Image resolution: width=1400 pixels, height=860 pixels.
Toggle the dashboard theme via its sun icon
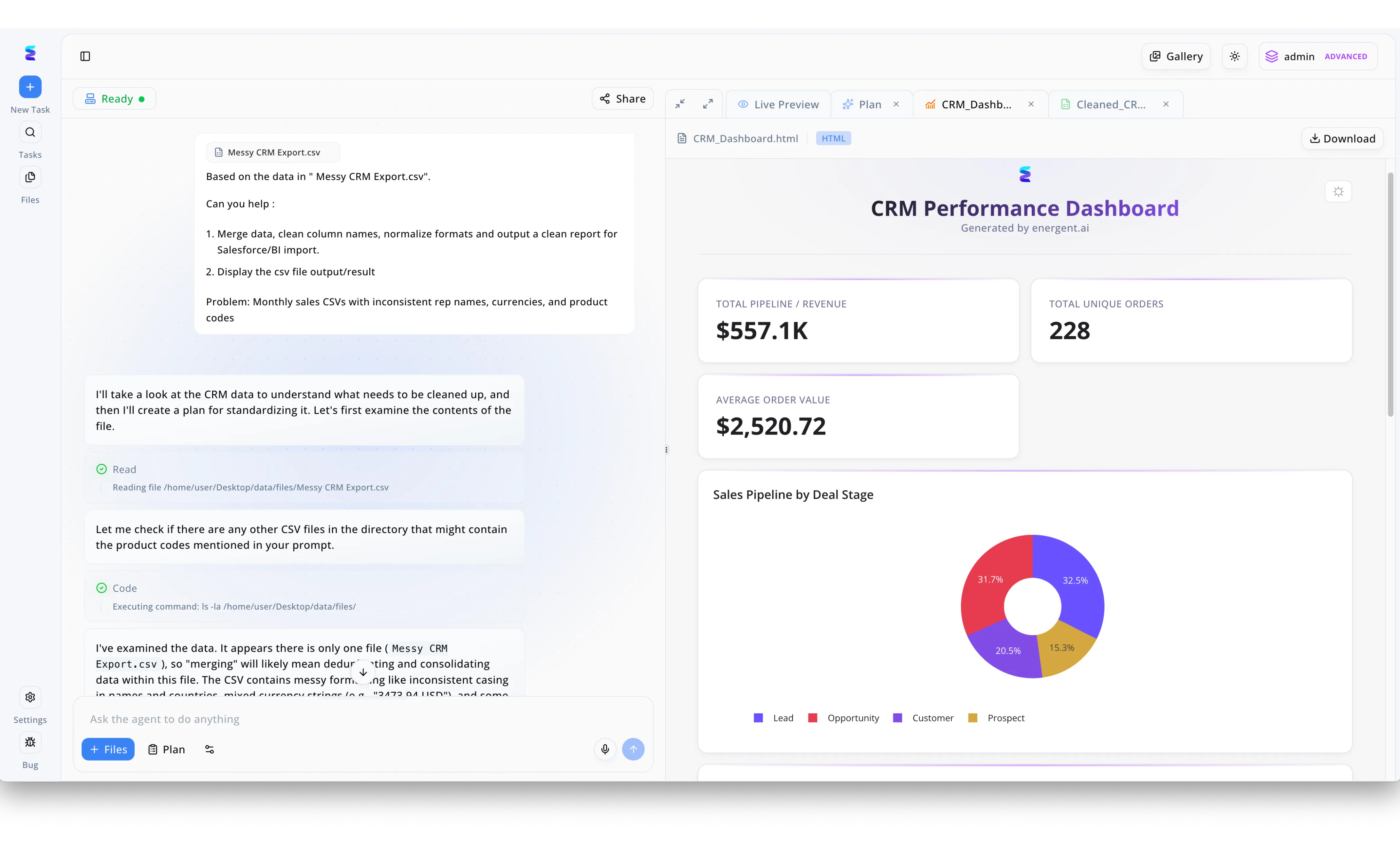pos(1338,191)
